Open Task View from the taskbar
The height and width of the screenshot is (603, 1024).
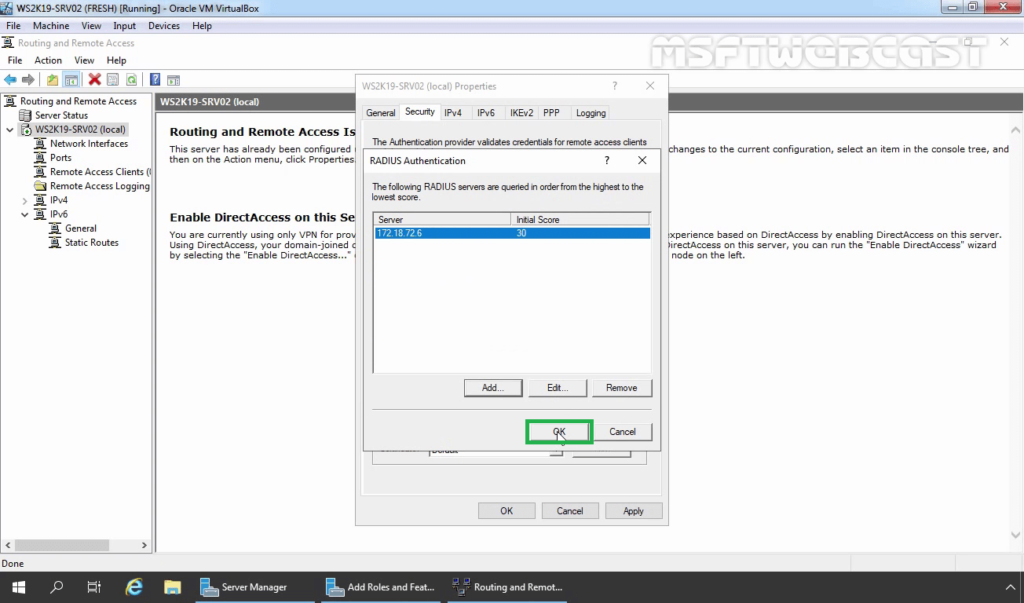(x=94, y=587)
